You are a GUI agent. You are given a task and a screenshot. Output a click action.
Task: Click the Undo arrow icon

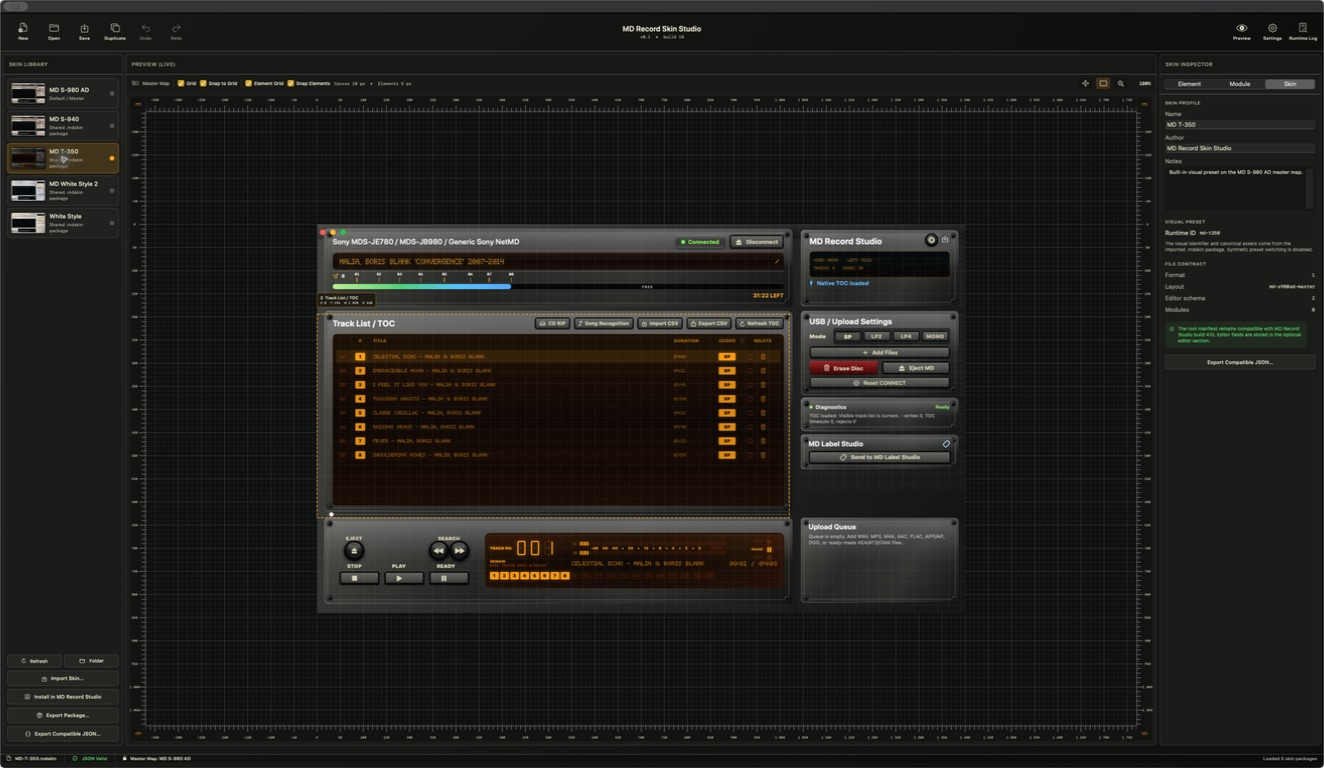[x=146, y=28]
